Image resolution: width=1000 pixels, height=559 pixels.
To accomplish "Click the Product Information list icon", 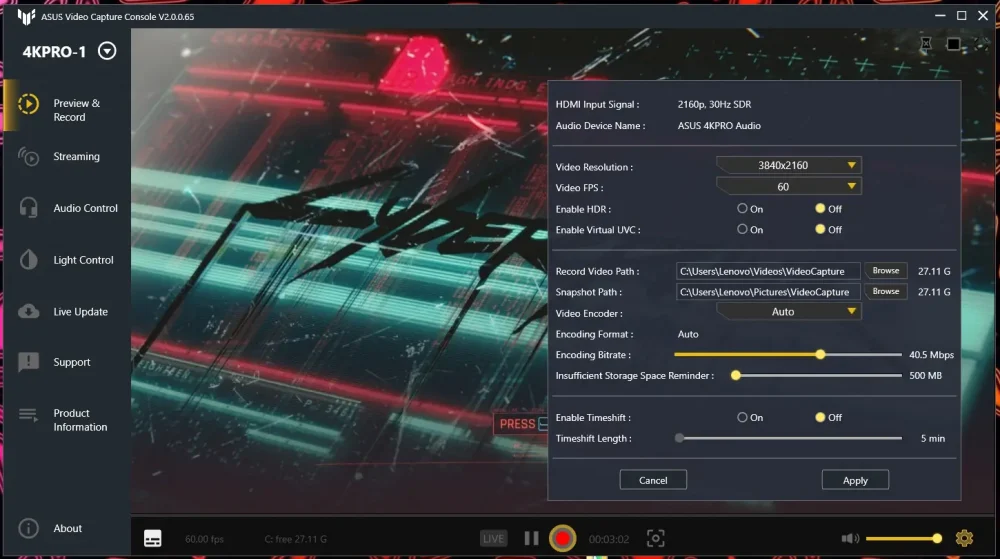I will [28, 415].
